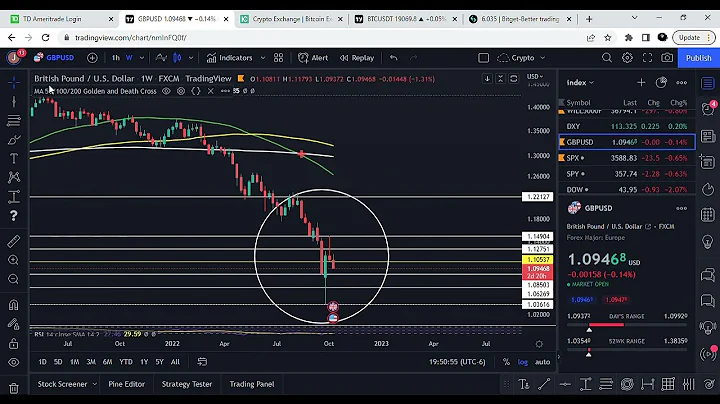Open the Trading Panel tab
The width and height of the screenshot is (720, 404).
click(252, 384)
